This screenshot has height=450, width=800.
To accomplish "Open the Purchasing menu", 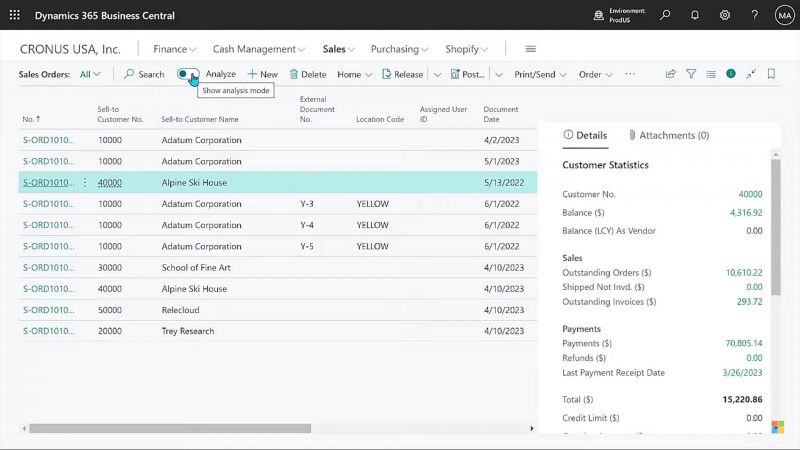I will pyautogui.click(x=399, y=49).
